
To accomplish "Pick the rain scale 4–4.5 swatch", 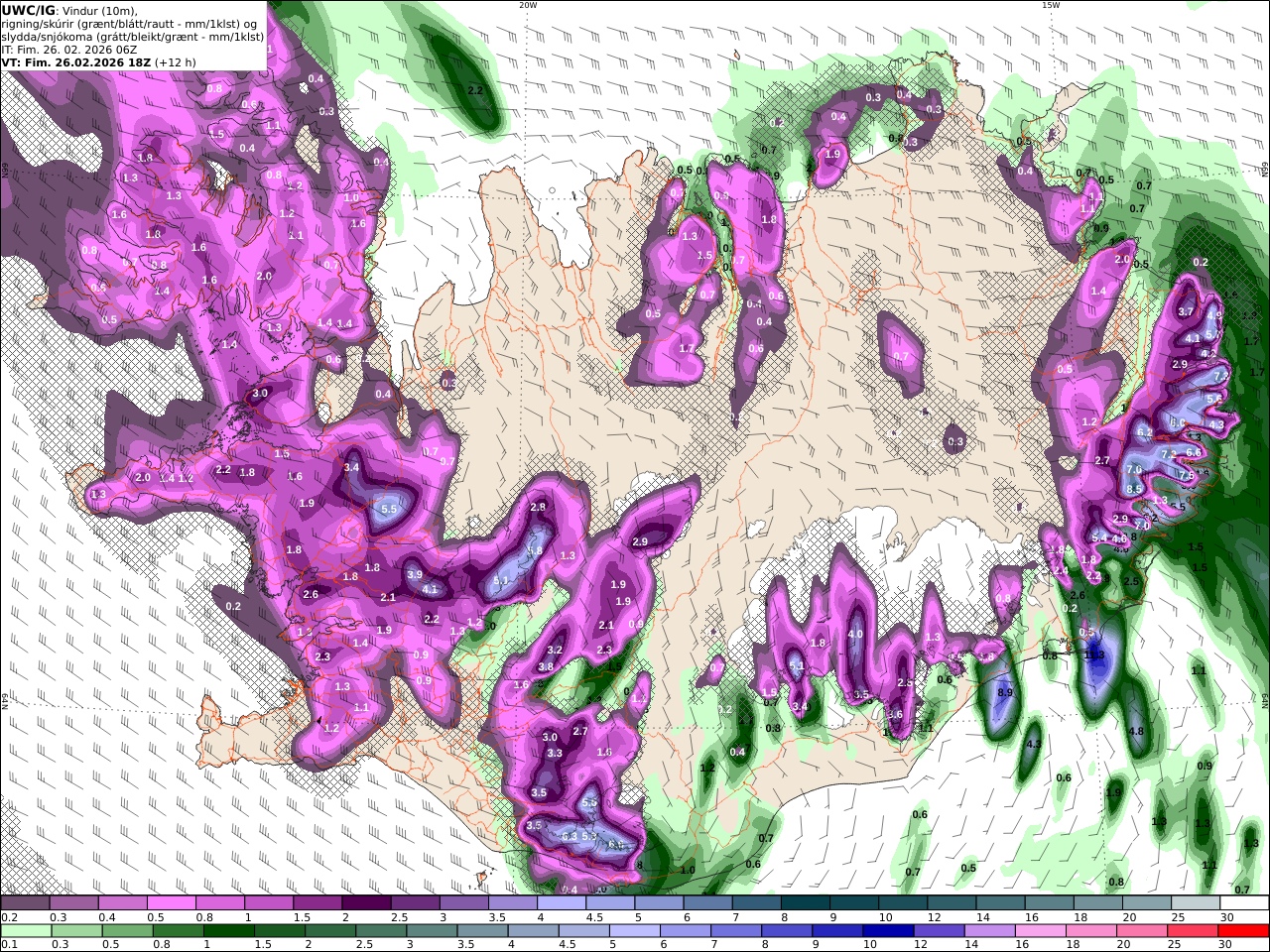I will pos(533,931).
